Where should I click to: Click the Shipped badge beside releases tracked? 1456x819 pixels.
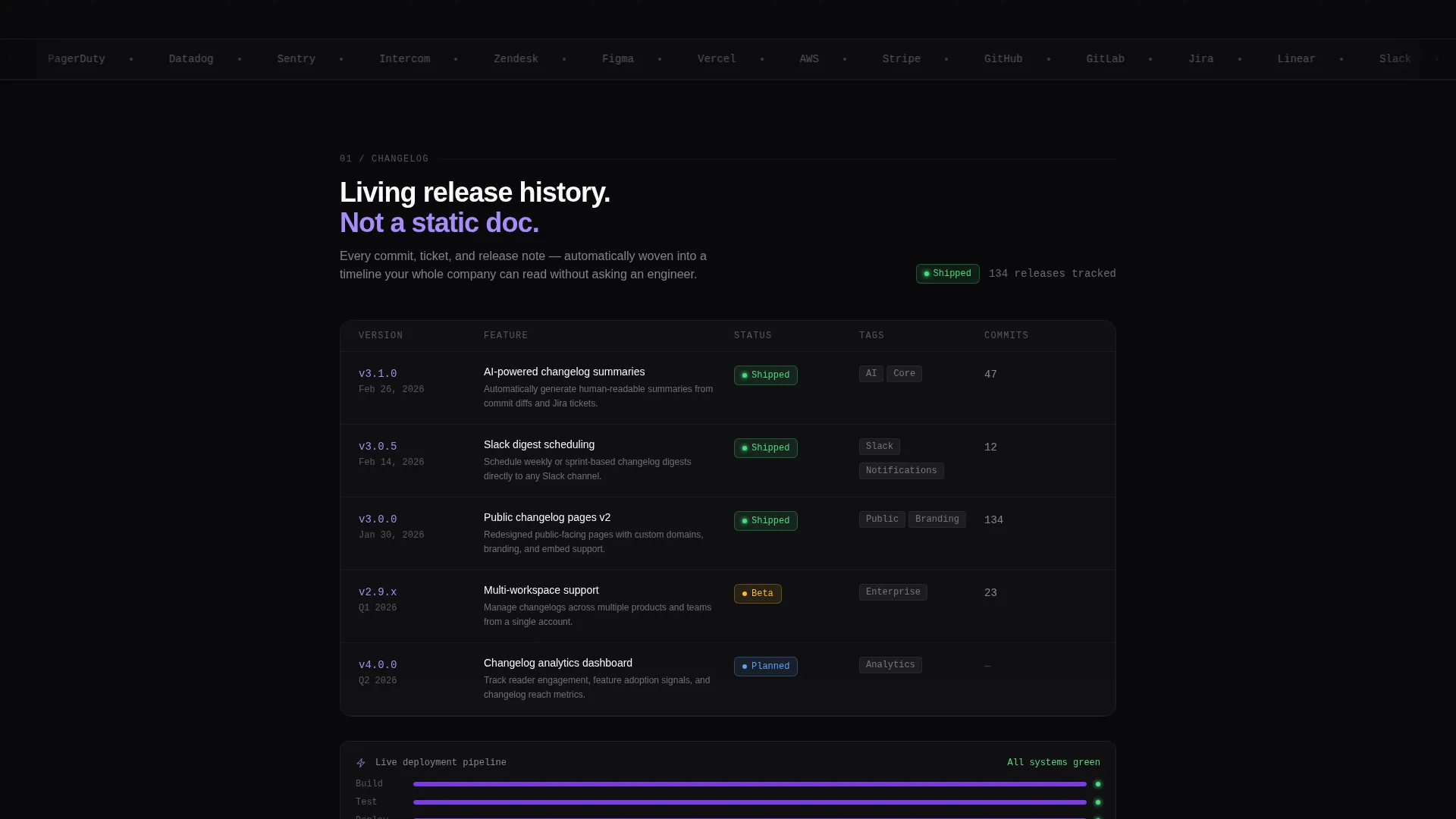click(x=947, y=274)
